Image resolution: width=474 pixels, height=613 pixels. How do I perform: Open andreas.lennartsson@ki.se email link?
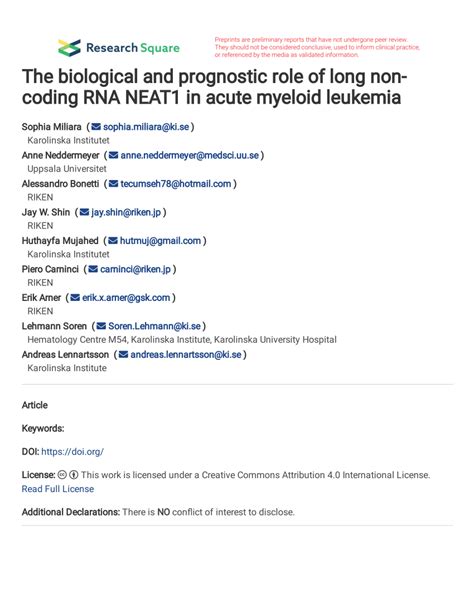[186, 355]
